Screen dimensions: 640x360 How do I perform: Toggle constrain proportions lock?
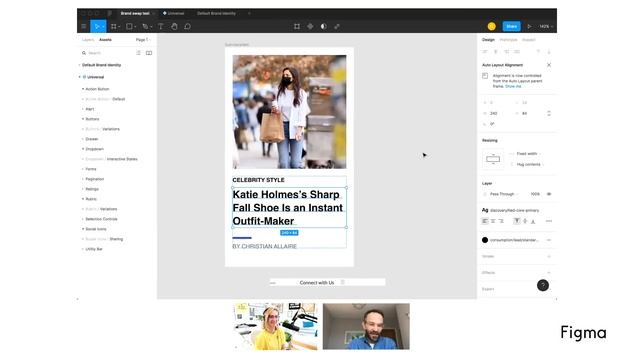549,113
